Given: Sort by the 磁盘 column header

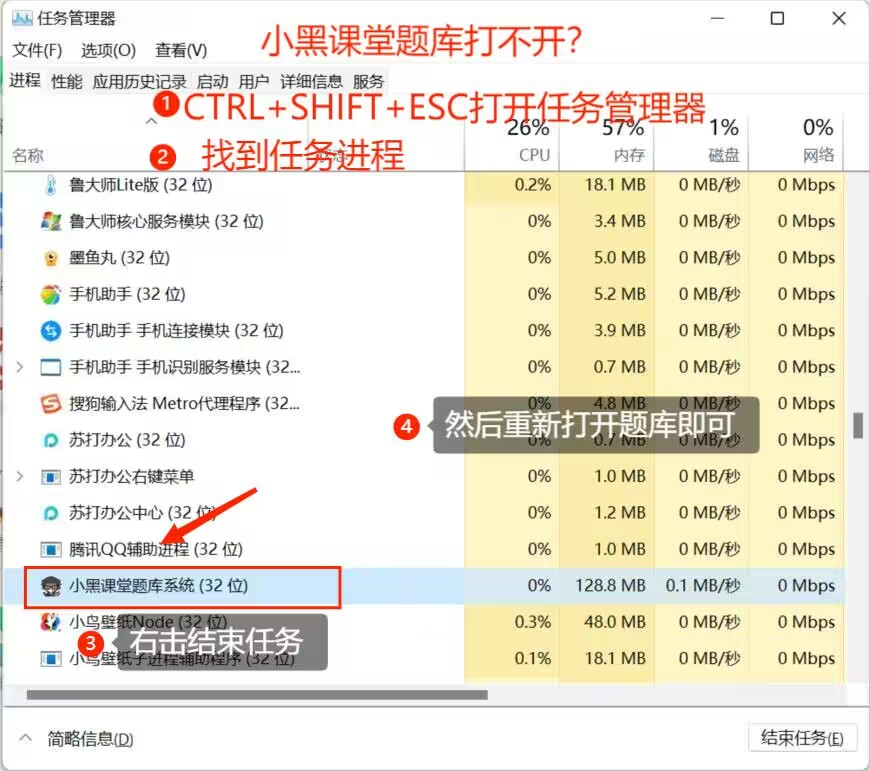Looking at the screenshot, I should point(701,142).
